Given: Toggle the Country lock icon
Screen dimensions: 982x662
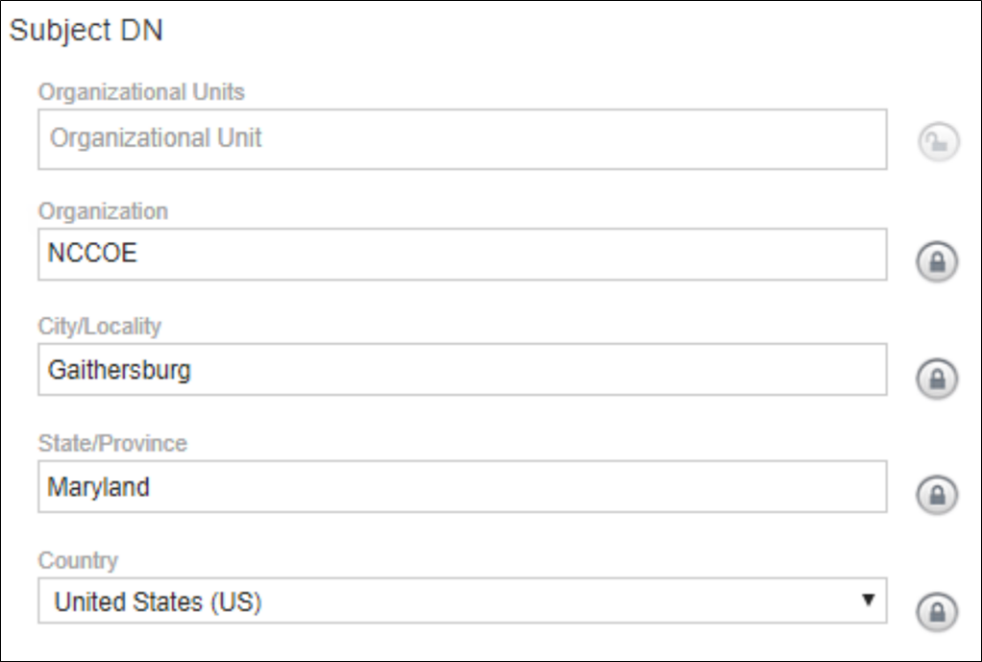Looking at the screenshot, I should click(938, 610).
